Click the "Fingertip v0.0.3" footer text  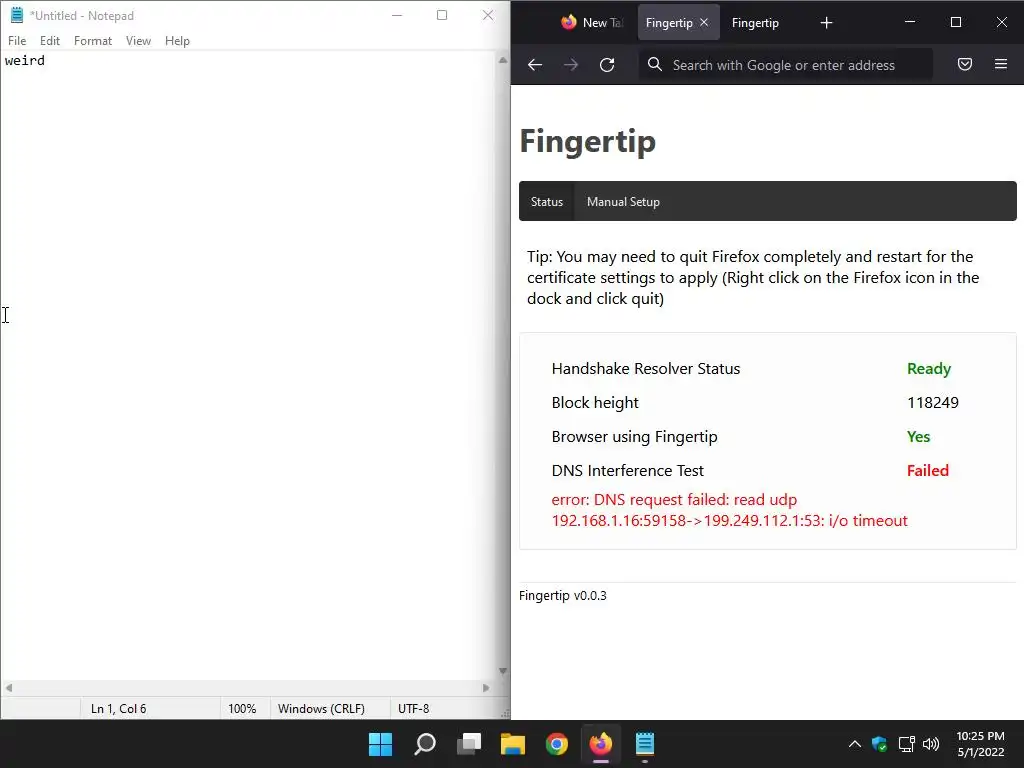tap(562, 596)
